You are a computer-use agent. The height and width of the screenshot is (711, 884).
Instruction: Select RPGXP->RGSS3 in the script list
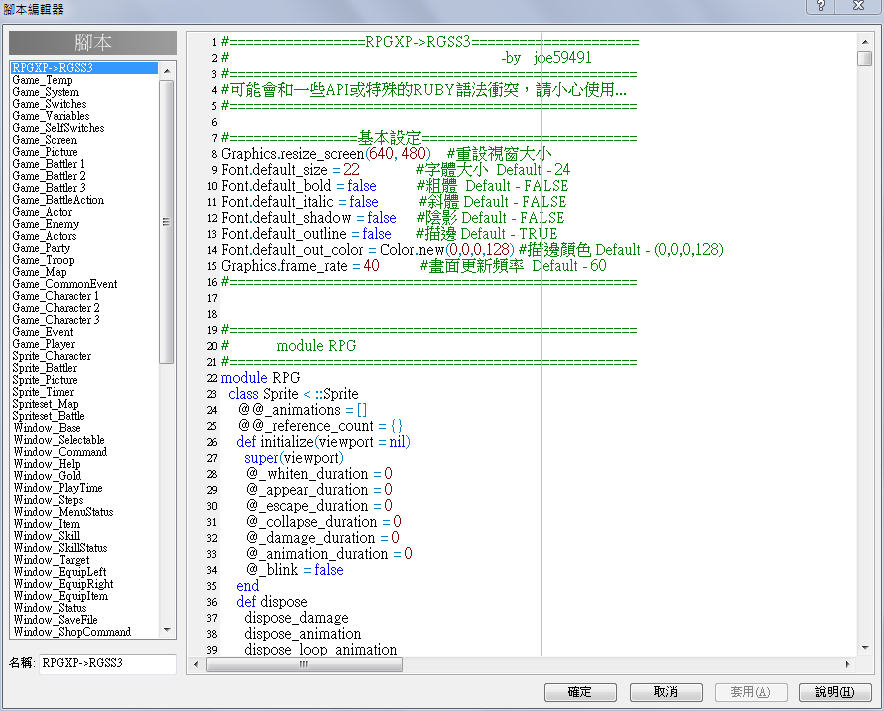(x=84, y=68)
